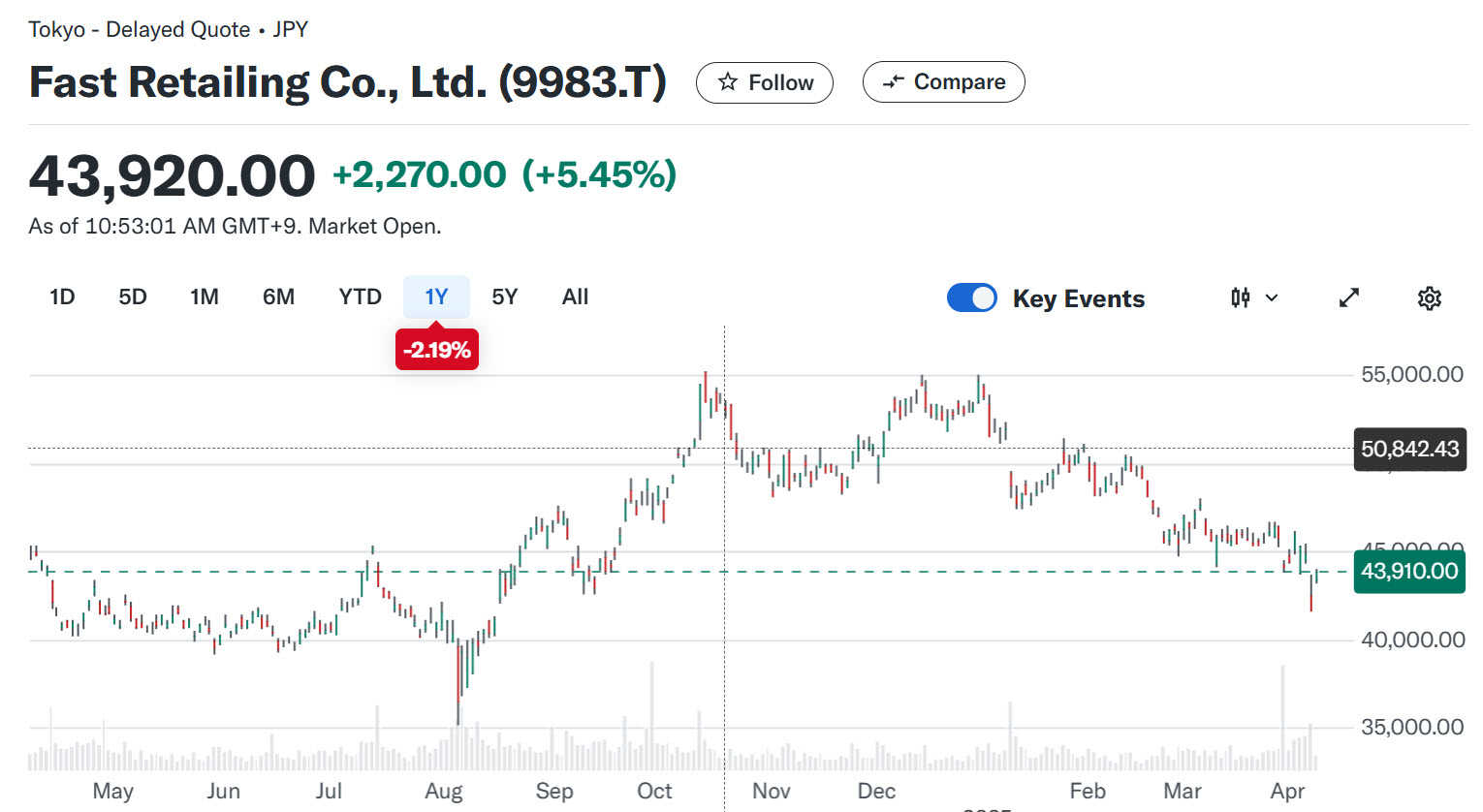Click the May label on time axis

(112, 791)
